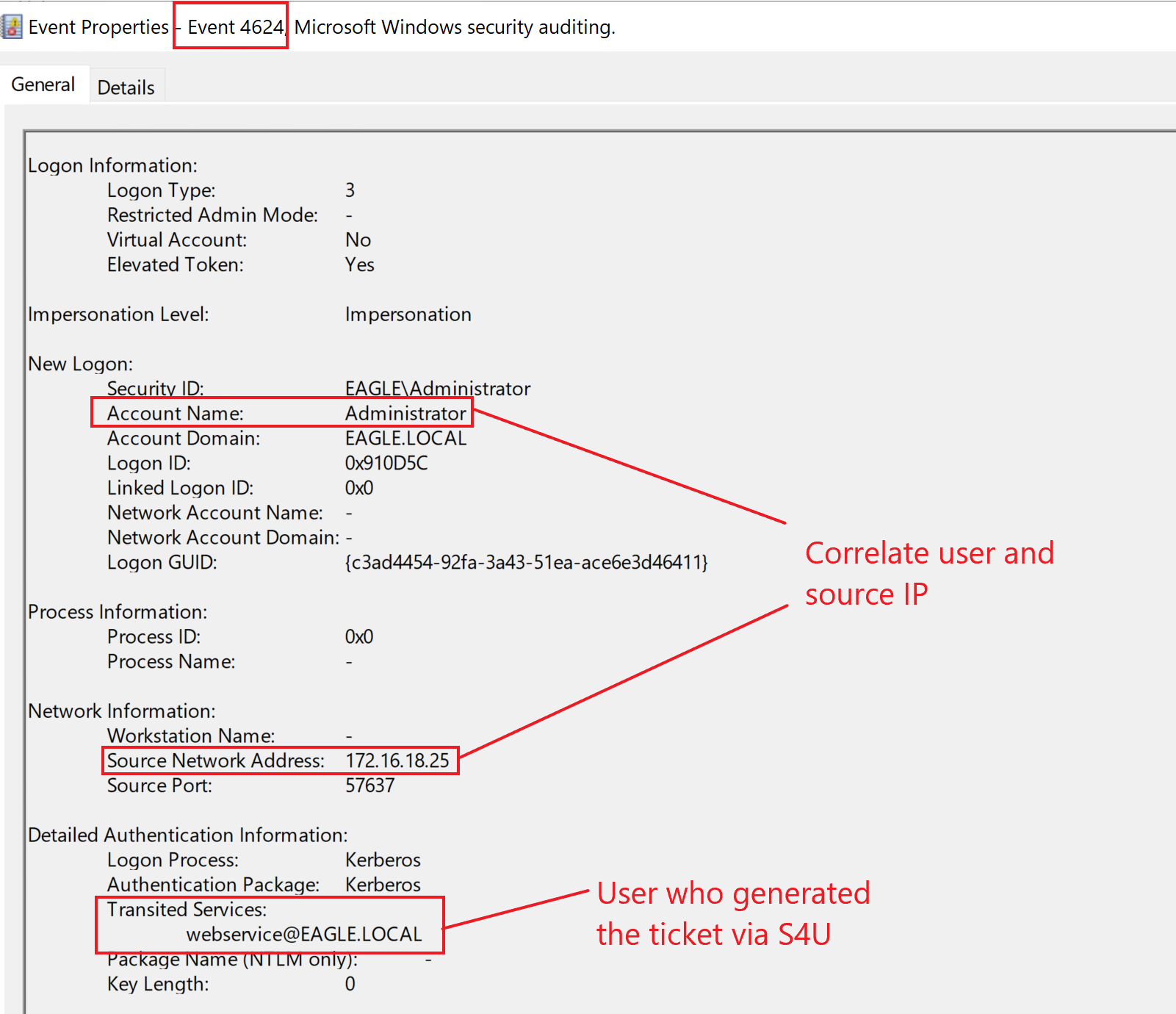Click the Linked Logon ID value 0x0
1176x1014 pixels.
pyautogui.click(x=359, y=488)
